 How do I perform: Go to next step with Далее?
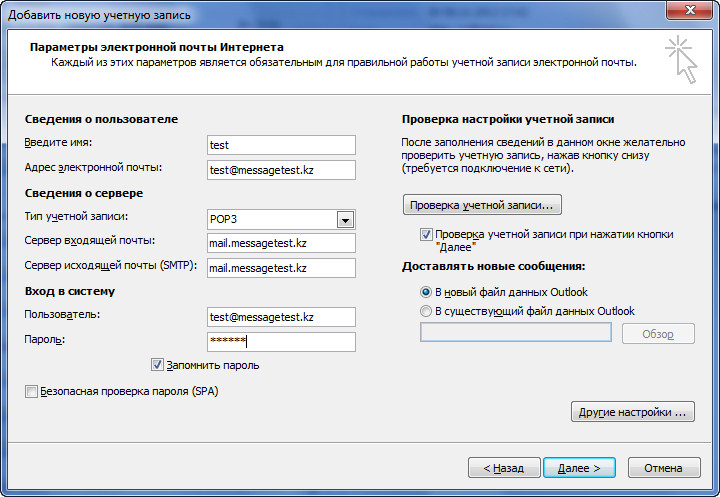tap(579, 468)
